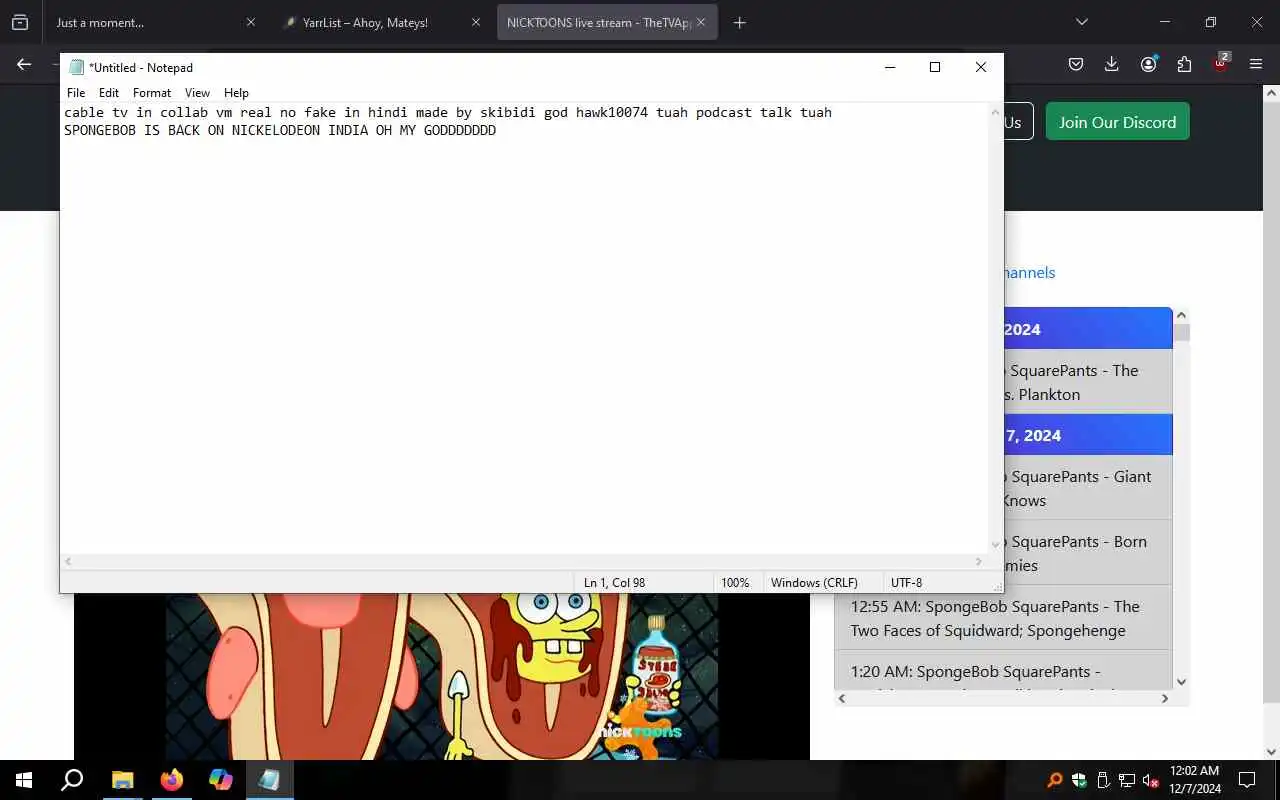The height and width of the screenshot is (800, 1280).
Task: Click the Nicktoons video stream player
Action: coord(441,676)
